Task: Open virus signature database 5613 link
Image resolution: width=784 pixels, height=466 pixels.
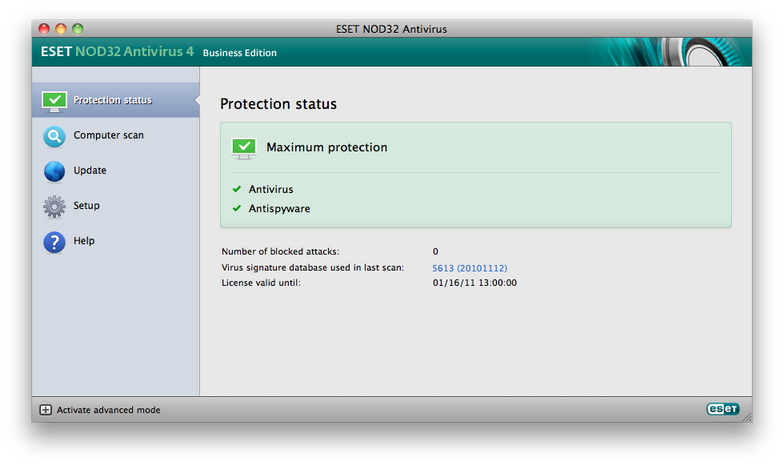Action: (x=470, y=268)
